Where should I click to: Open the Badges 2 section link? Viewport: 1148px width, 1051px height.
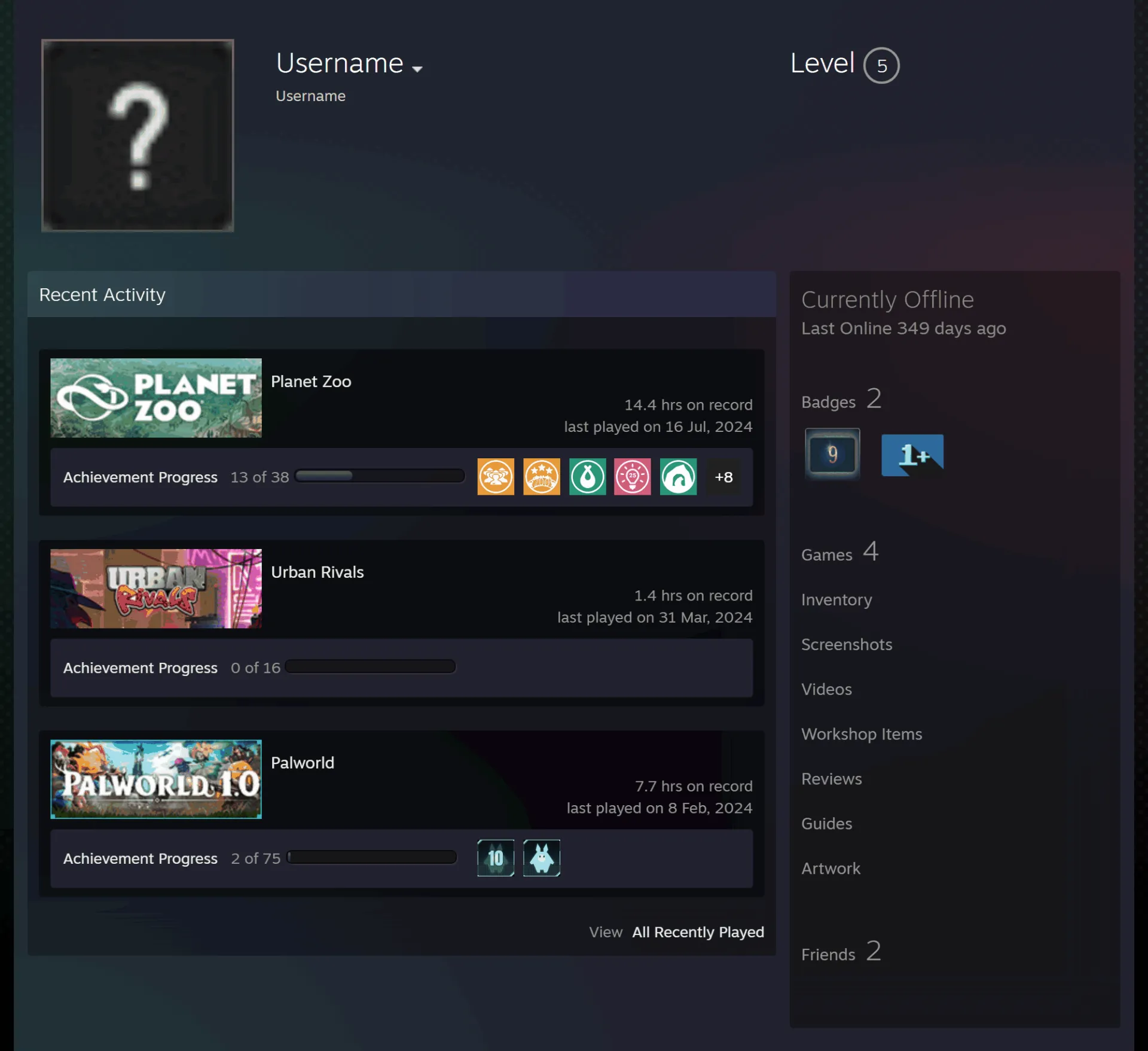tap(841, 400)
